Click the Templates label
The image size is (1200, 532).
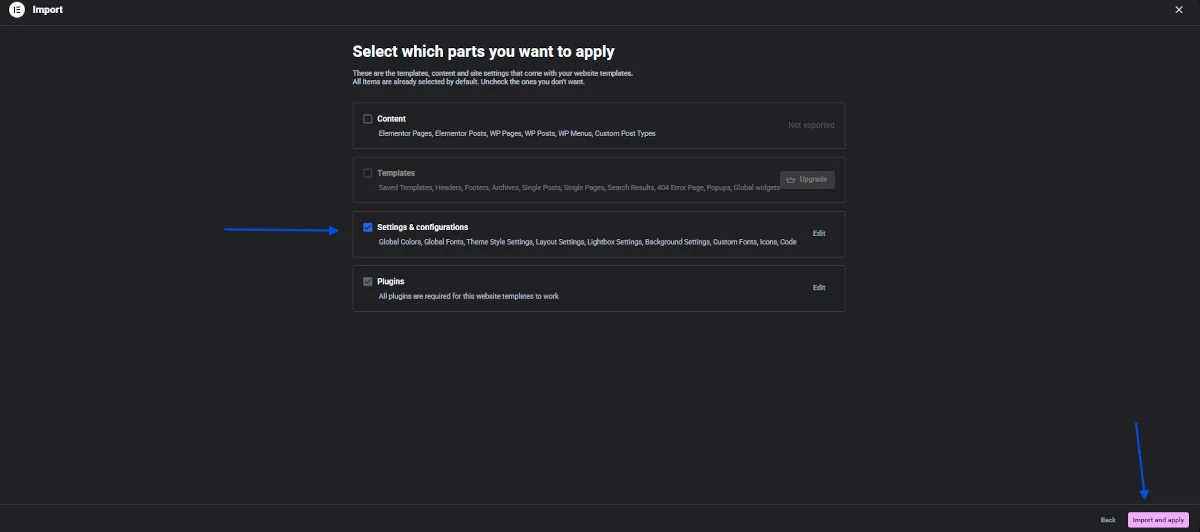(x=396, y=173)
